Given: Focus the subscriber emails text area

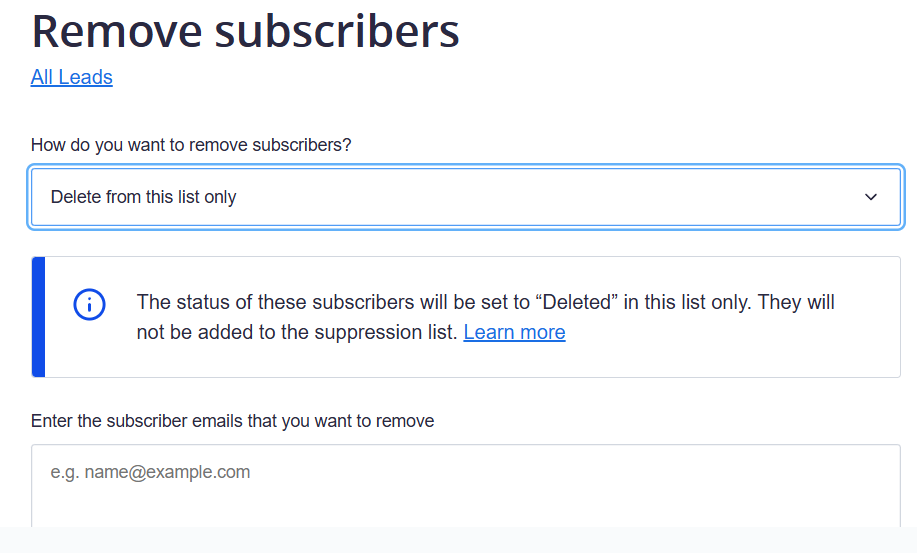Looking at the screenshot, I should click(466, 485).
